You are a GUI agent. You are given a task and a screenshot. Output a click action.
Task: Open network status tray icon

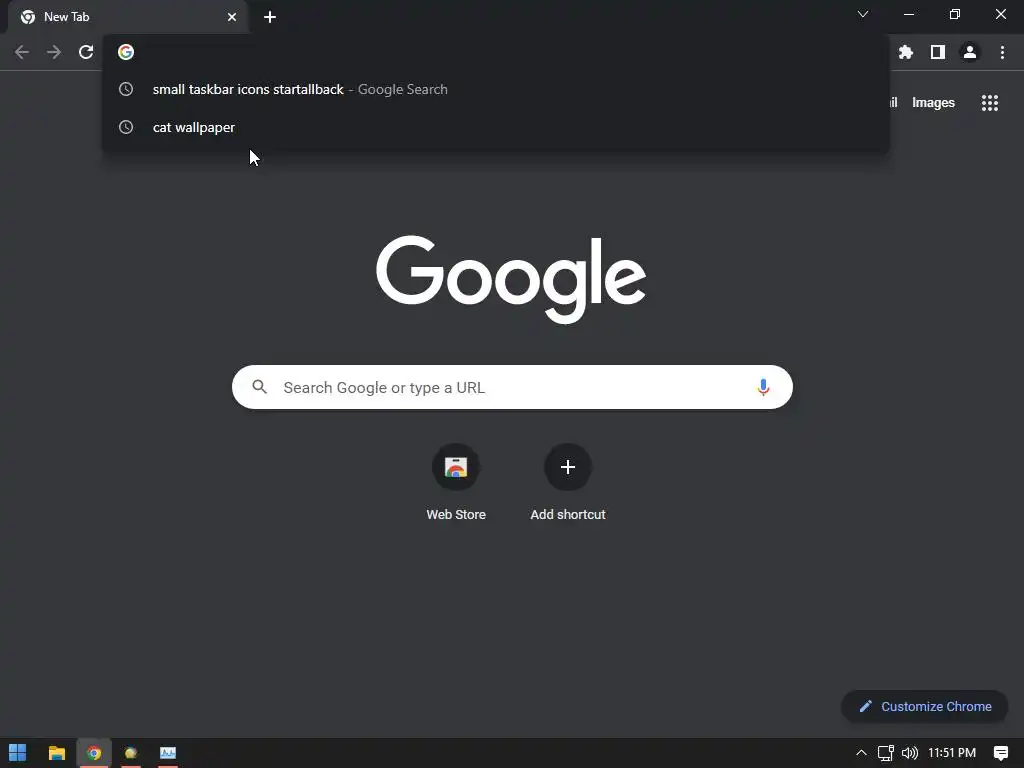pos(886,753)
